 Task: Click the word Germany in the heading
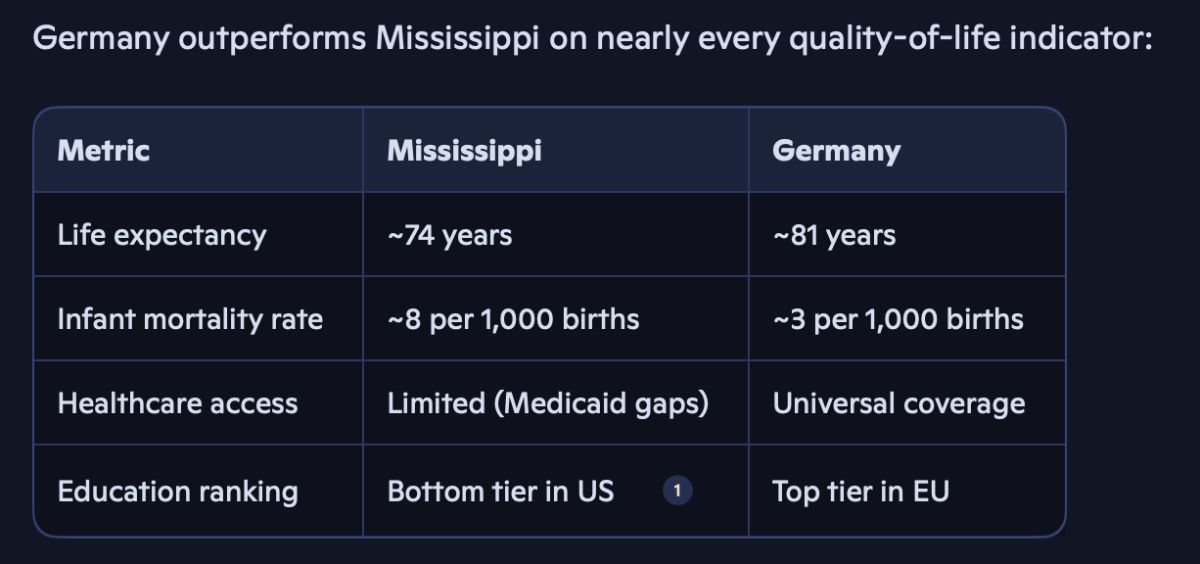click(99, 41)
